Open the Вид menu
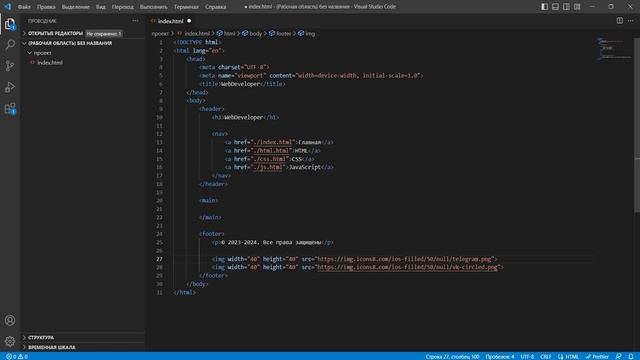640x360 pixels. coord(100,7)
